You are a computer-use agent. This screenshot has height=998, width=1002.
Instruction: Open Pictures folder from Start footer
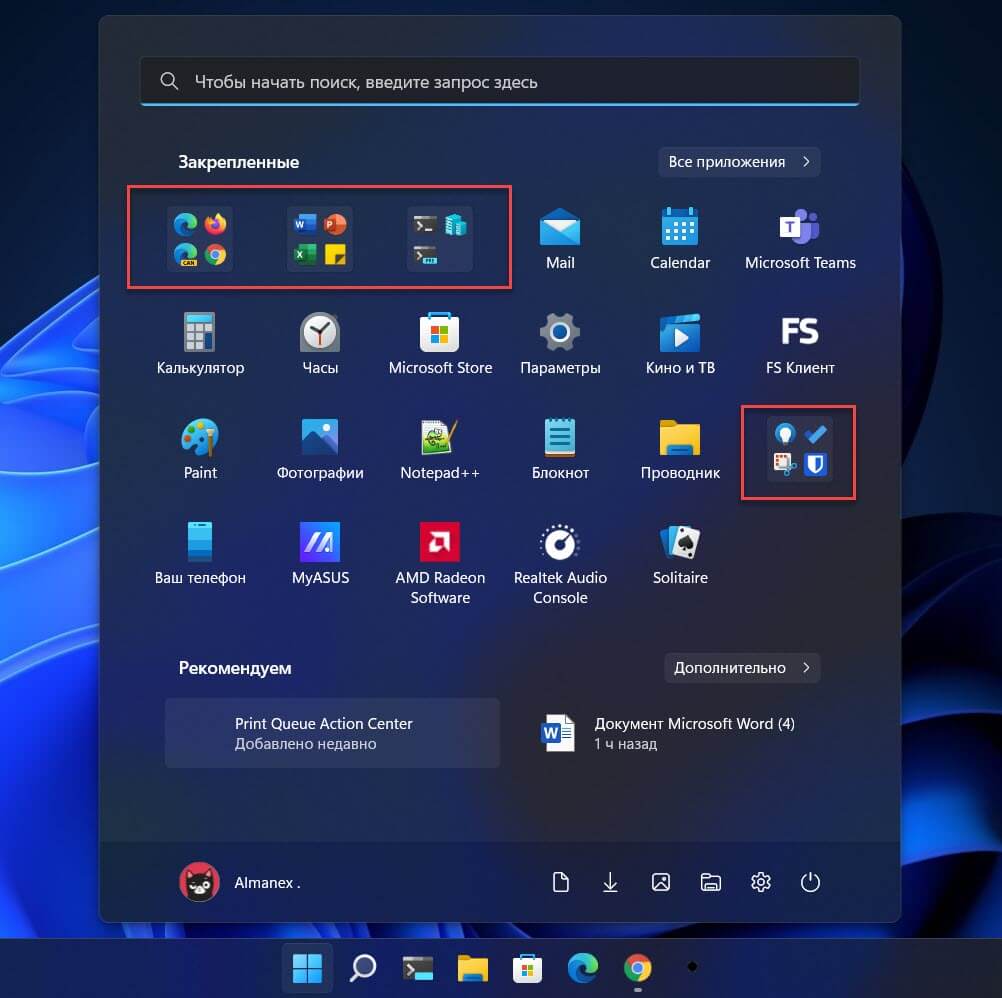click(x=661, y=882)
